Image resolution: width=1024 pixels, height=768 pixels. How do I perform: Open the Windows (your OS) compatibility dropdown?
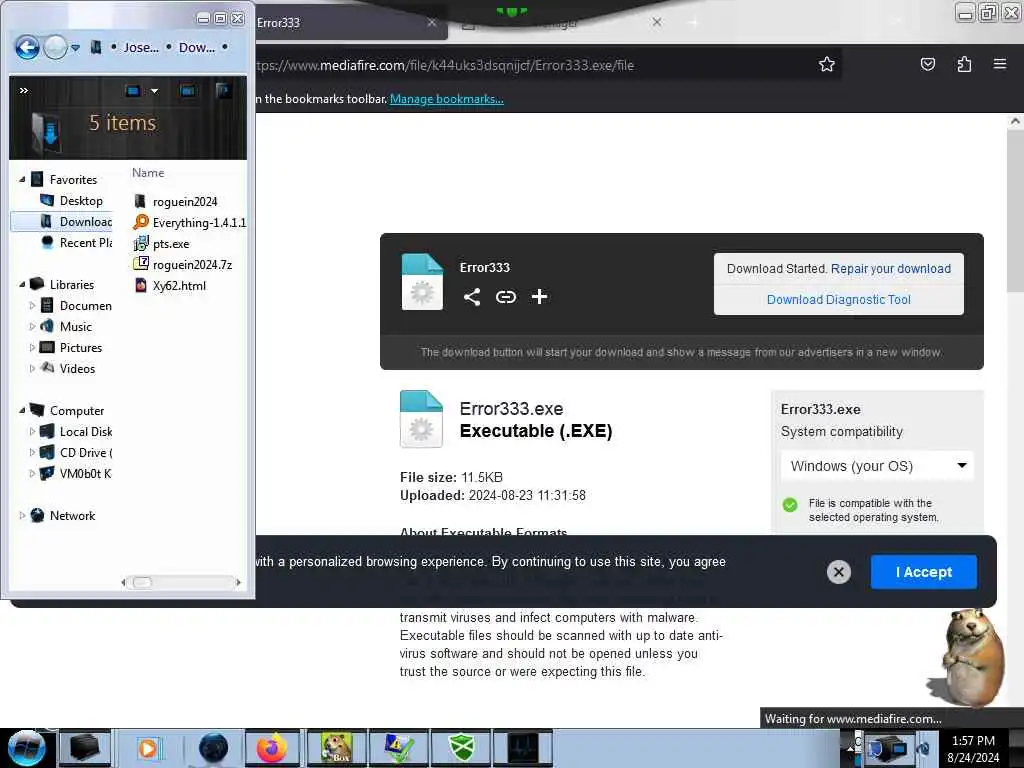pyautogui.click(x=877, y=466)
